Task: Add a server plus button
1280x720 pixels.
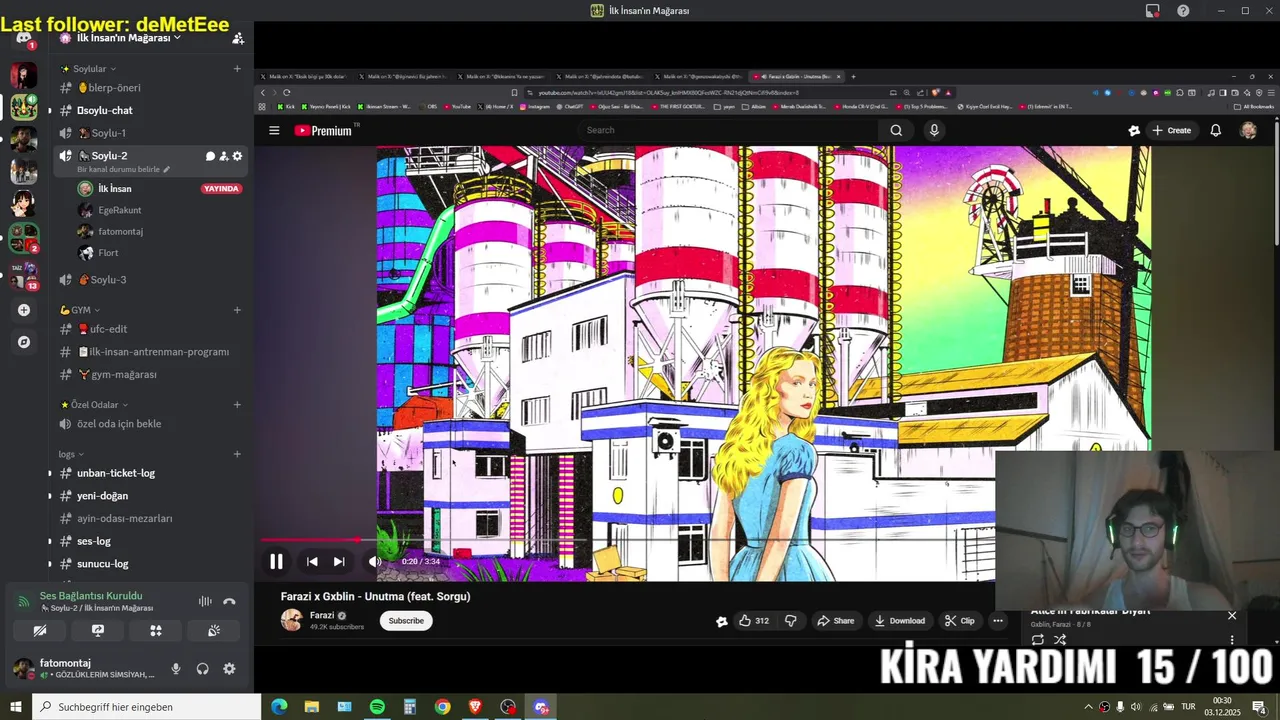Action: [x=24, y=310]
